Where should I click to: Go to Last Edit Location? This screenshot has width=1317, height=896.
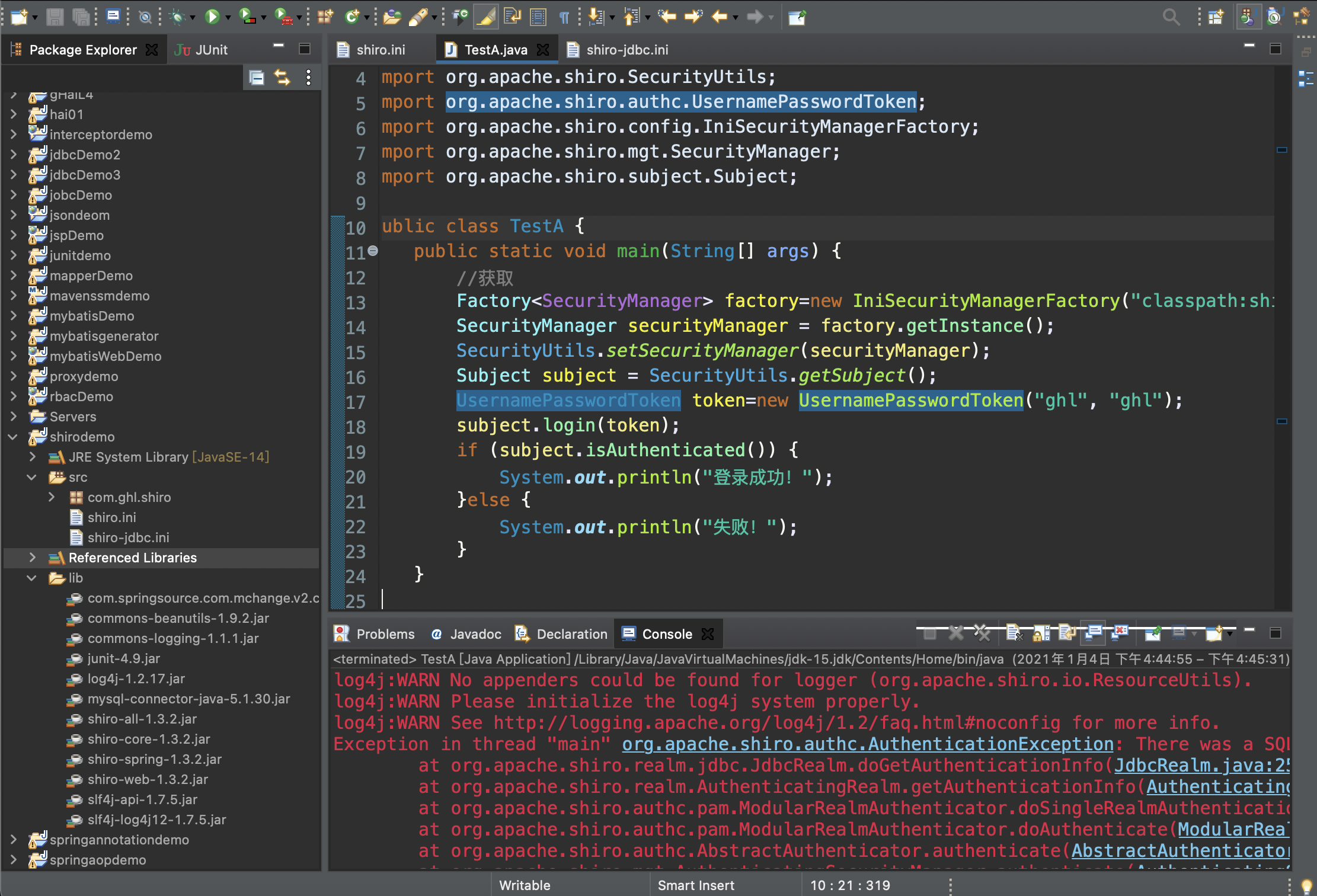click(667, 17)
